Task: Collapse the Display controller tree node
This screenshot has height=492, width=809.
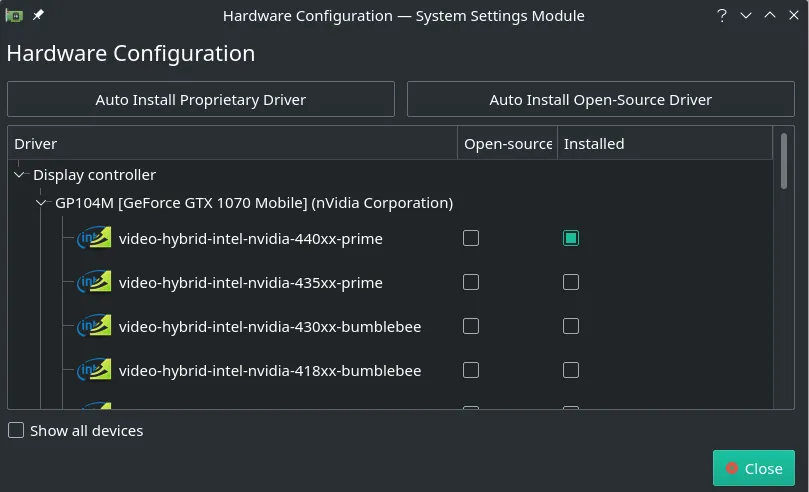Action: click(x=20, y=175)
